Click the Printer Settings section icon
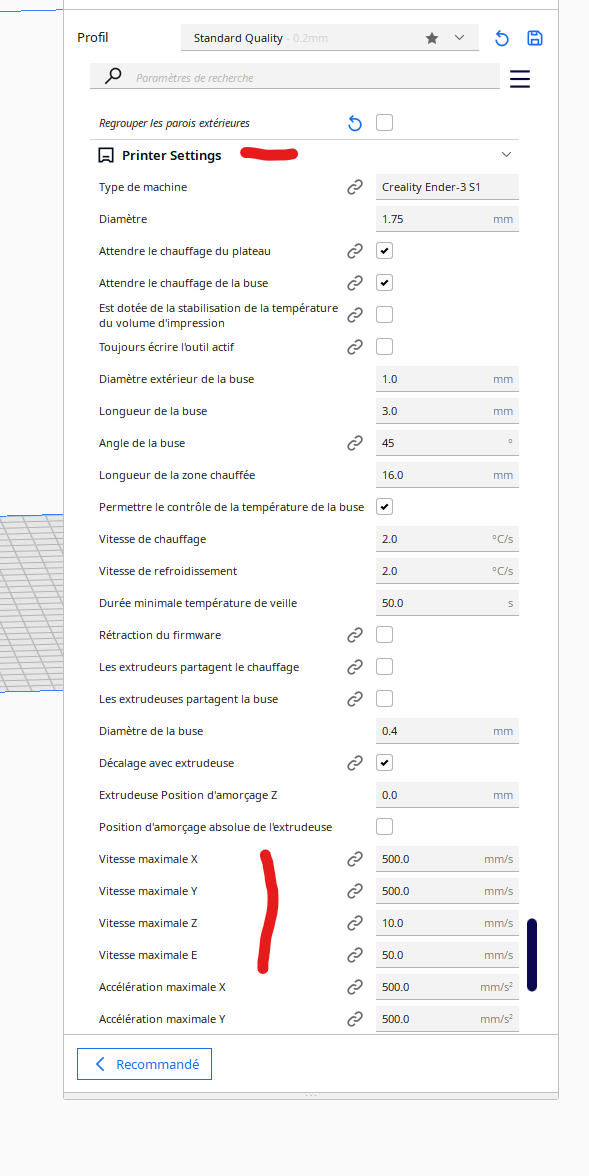 pyautogui.click(x=106, y=155)
